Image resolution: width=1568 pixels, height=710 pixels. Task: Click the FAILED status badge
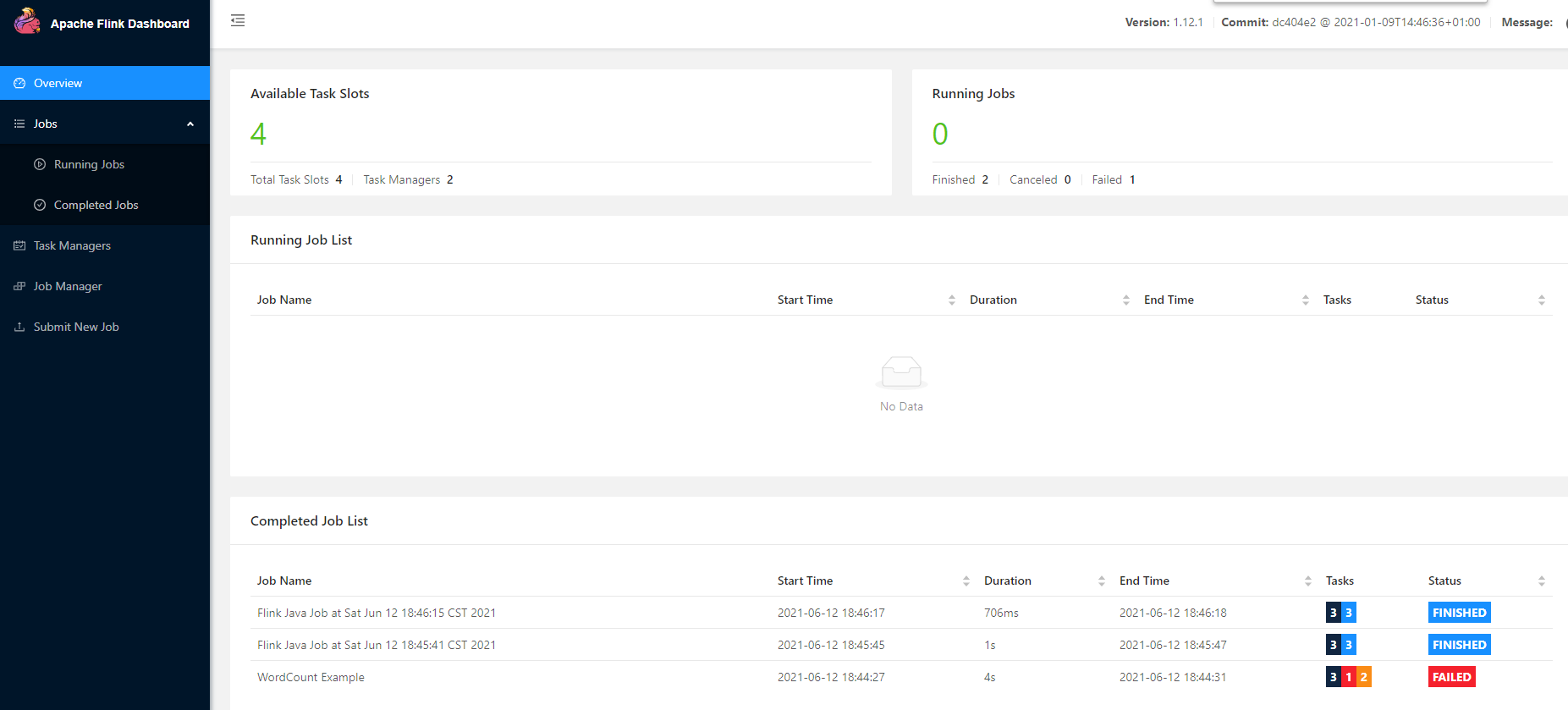pos(1451,677)
